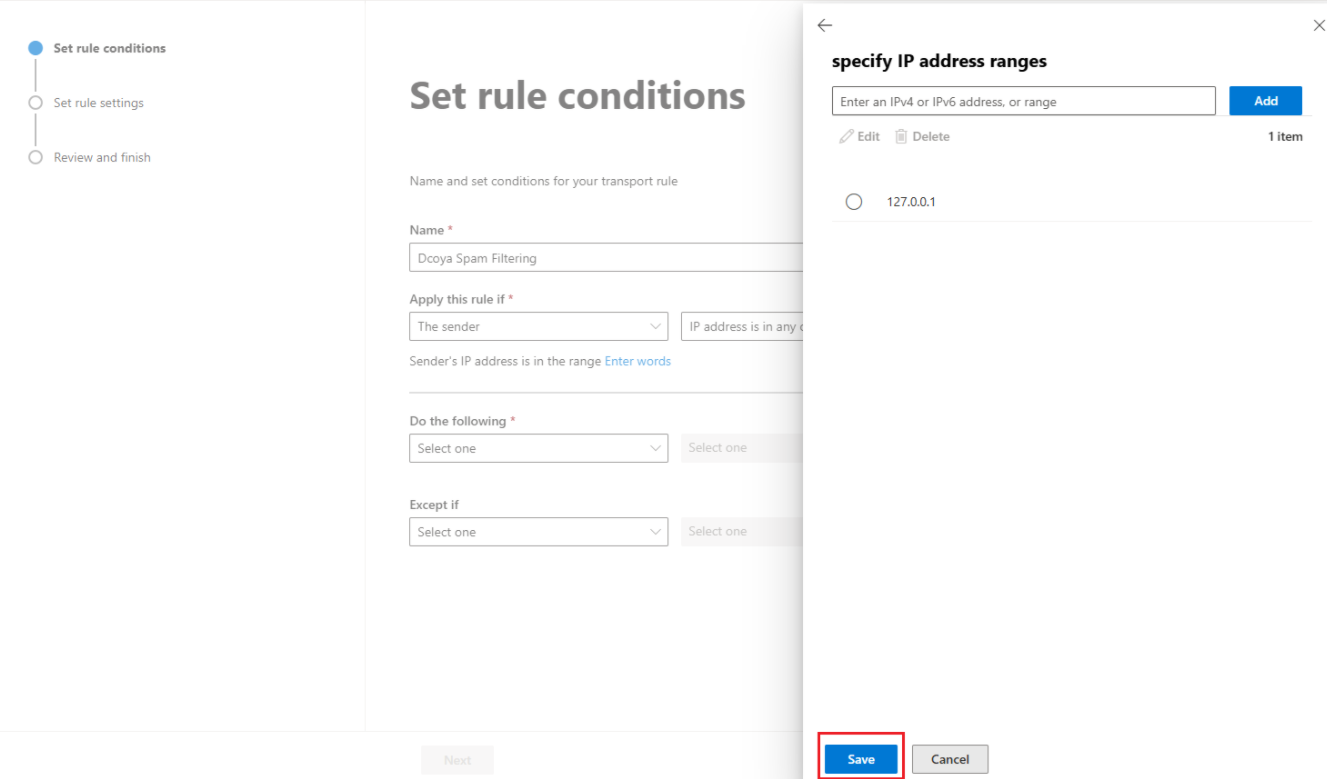Go to the Review and finish step
Screen dimensions: 1327x779
click(x=102, y=158)
